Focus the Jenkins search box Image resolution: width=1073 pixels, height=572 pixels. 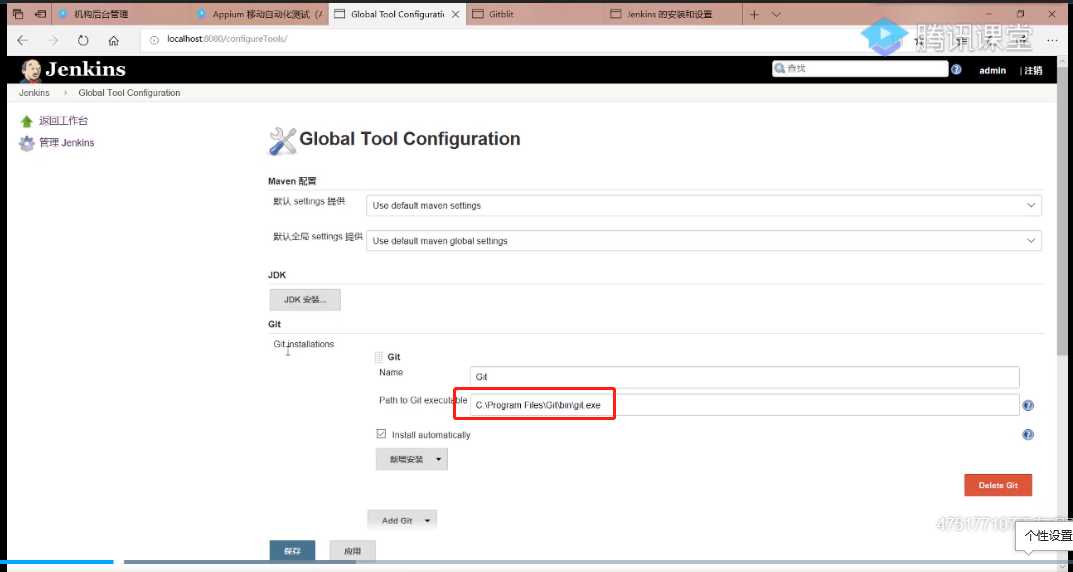[x=860, y=68]
